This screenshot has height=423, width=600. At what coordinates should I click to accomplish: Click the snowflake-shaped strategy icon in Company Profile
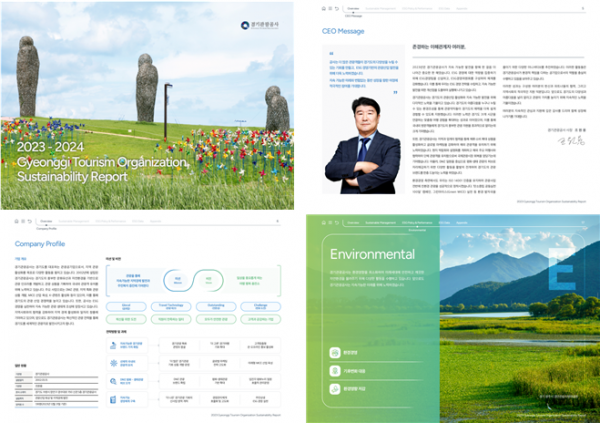pos(113,363)
